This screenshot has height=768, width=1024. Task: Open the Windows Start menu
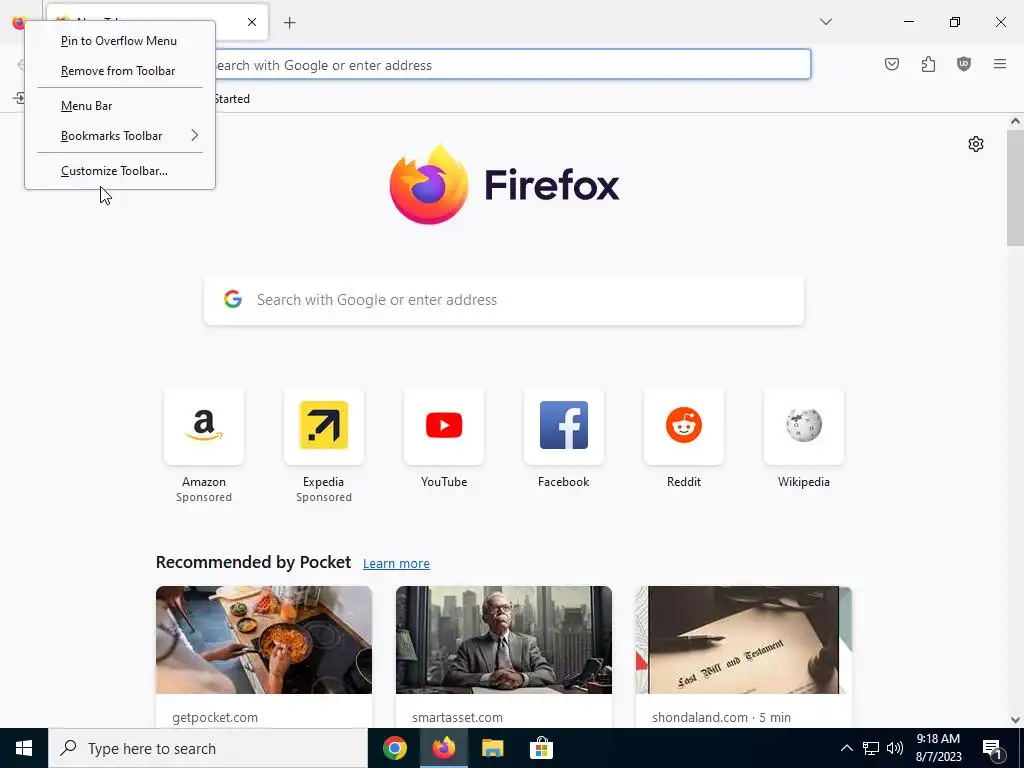24,748
